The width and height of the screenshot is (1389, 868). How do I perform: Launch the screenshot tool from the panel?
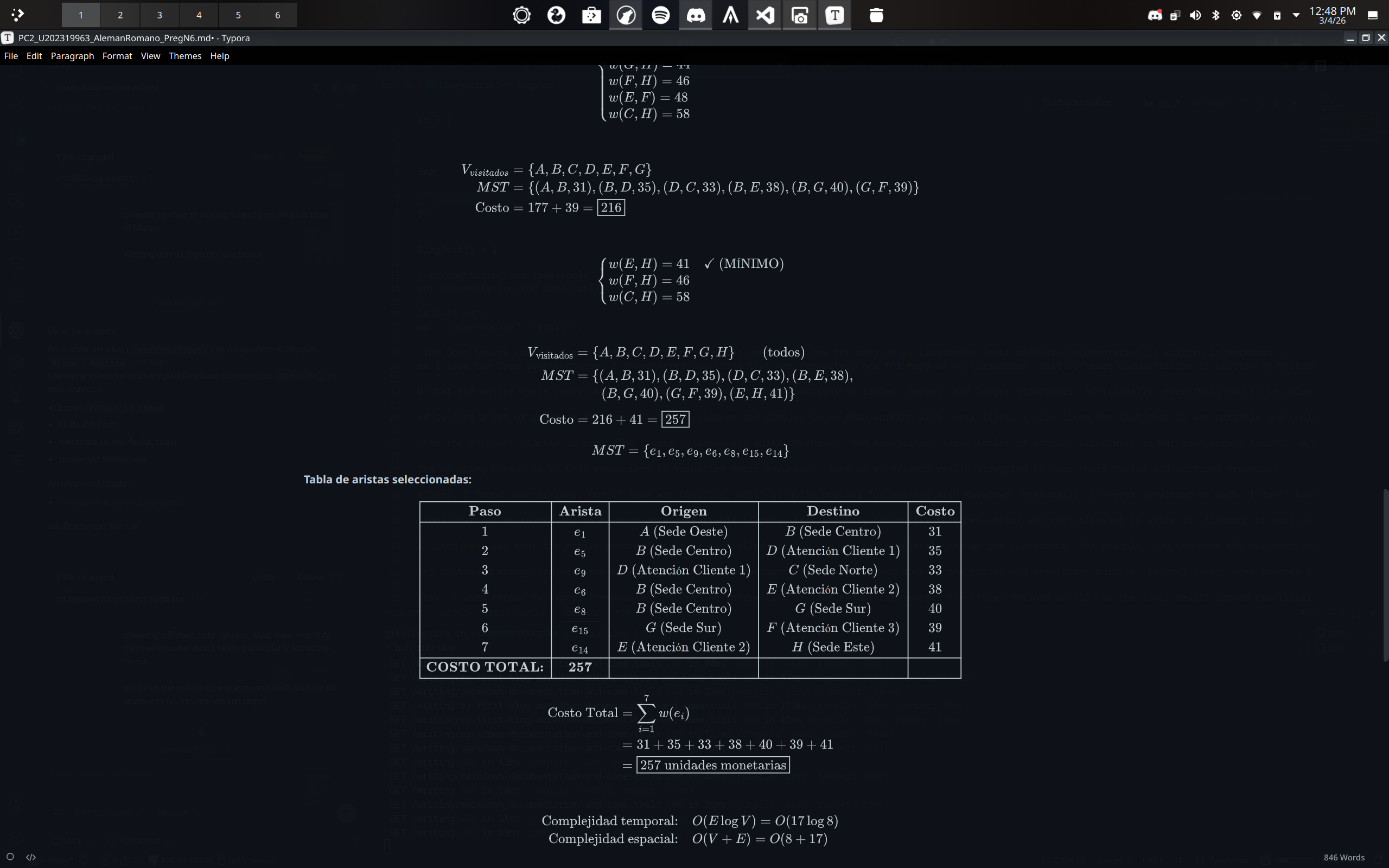click(800, 15)
